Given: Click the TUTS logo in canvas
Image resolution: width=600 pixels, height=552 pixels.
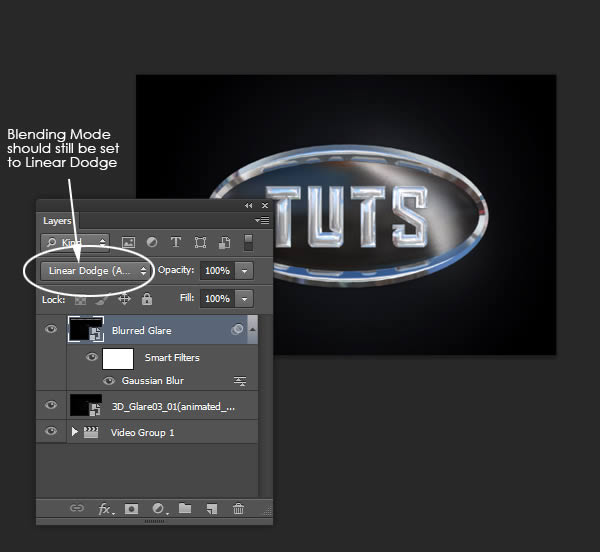Looking at the screenshot, I should coord(346,216).
